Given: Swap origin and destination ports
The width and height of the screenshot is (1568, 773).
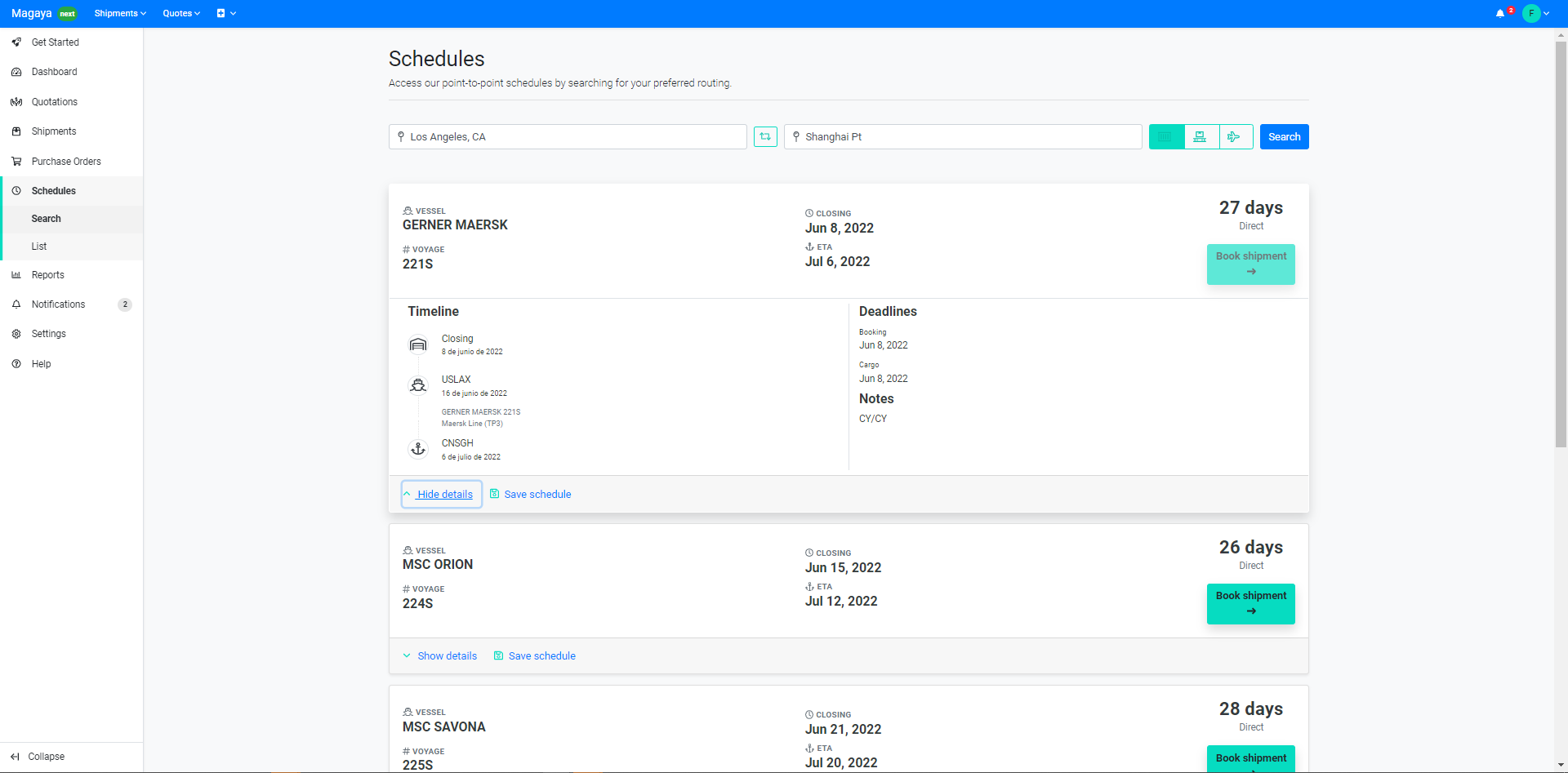Looking at the screenshot, I should [765, 137].
